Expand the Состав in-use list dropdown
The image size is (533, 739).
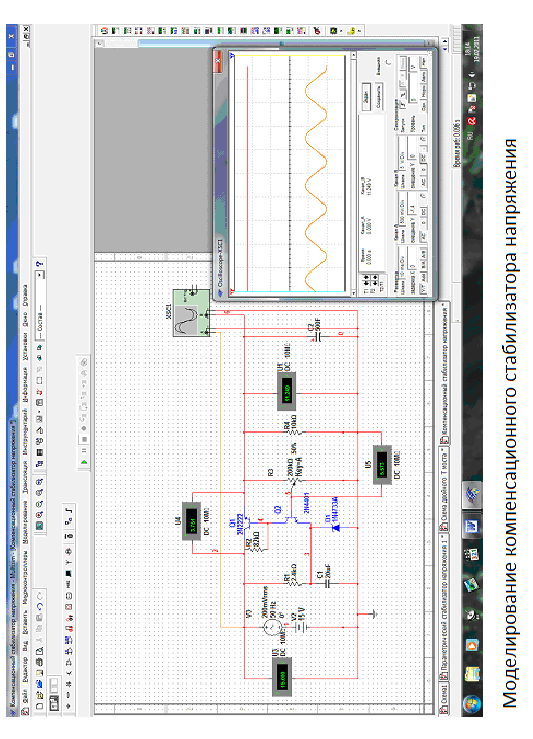pos(40,274)
